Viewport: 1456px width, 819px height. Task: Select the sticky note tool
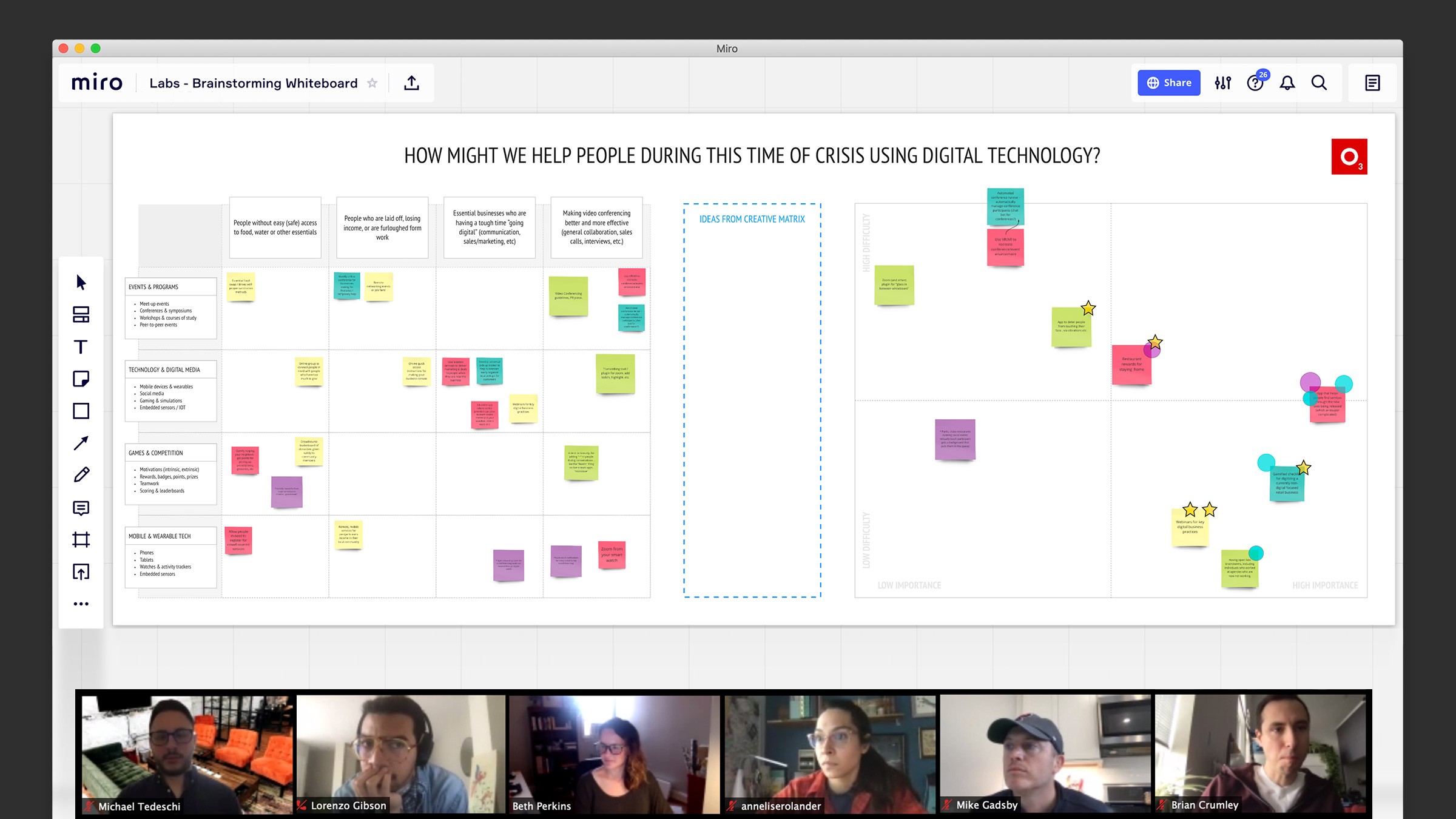(81, 378)
